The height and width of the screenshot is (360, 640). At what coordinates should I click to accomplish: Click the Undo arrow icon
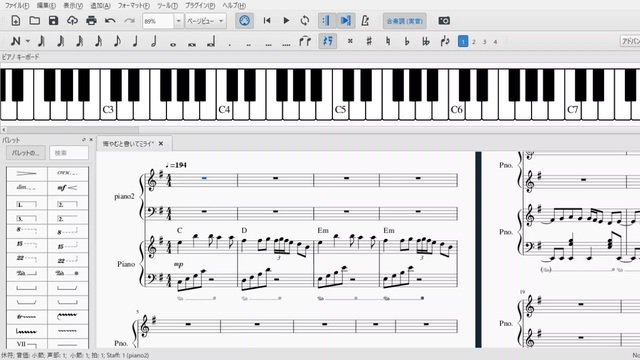(x=110, y=20)
